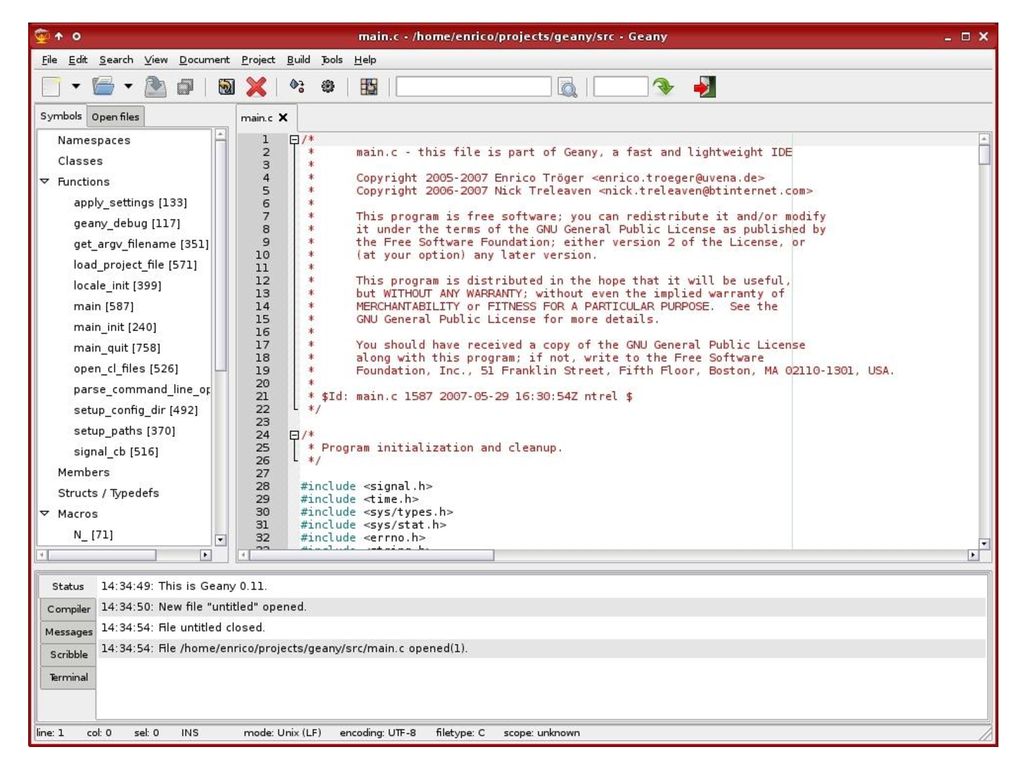Jump to setup_config_dir [492] symbol
The height and width of the screenshot is (768, 1024).
136,410
